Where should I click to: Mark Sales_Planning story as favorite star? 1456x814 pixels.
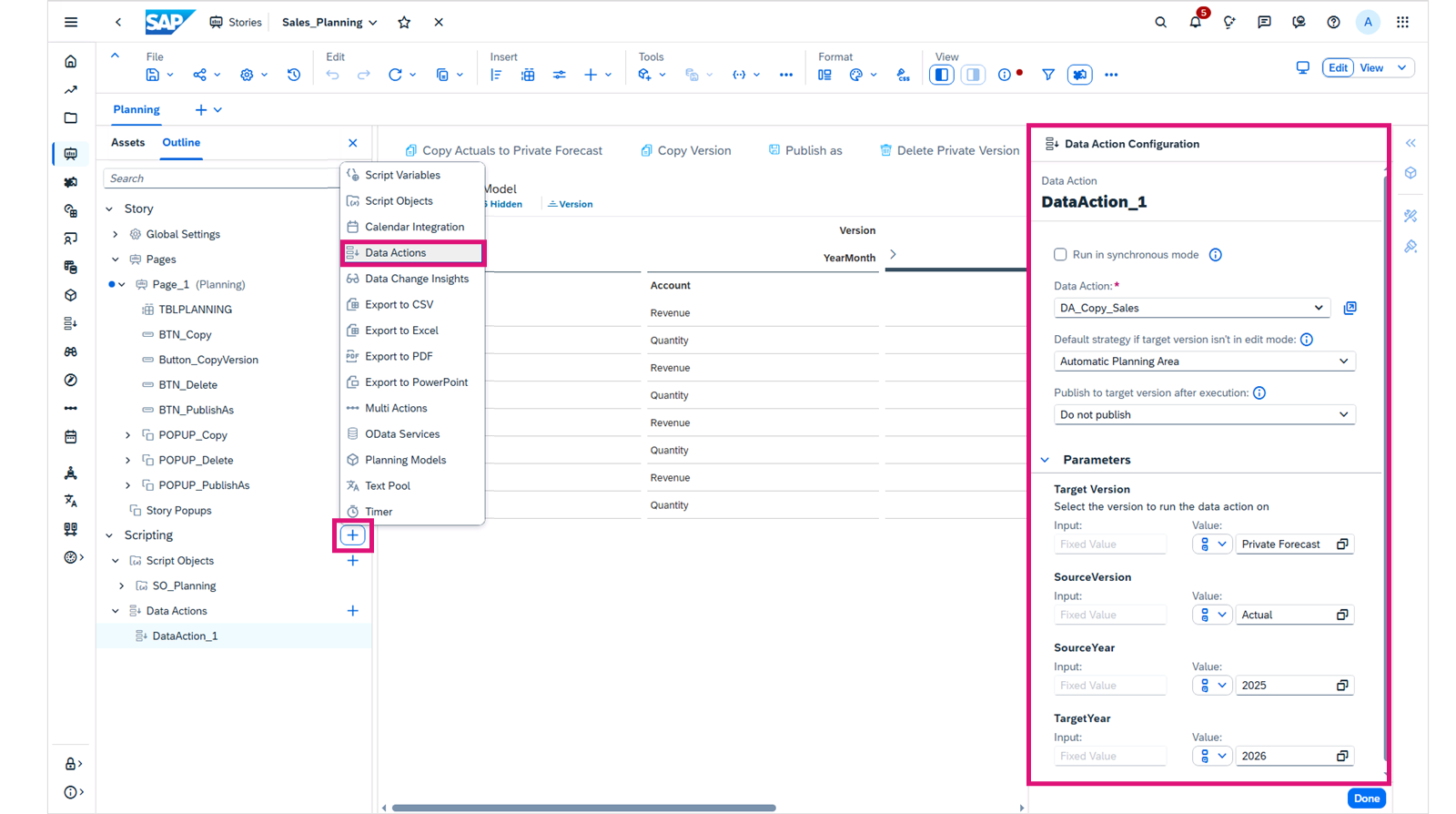click(x=404, y=22)
